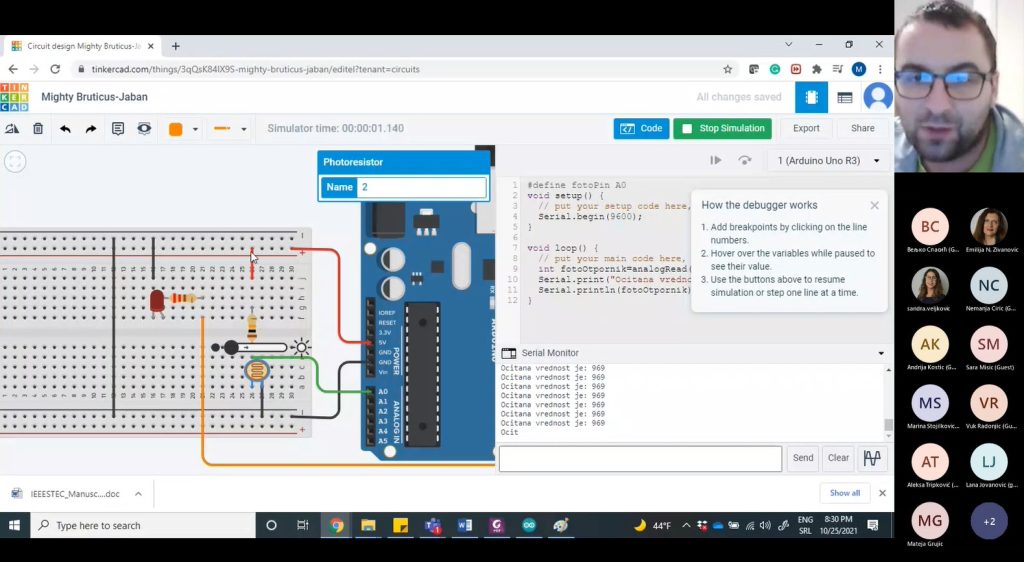The height and width of the screenshot is (562, 1024).
Task: Click the rotate/mirror component icon
Action: tap(12, 129)
